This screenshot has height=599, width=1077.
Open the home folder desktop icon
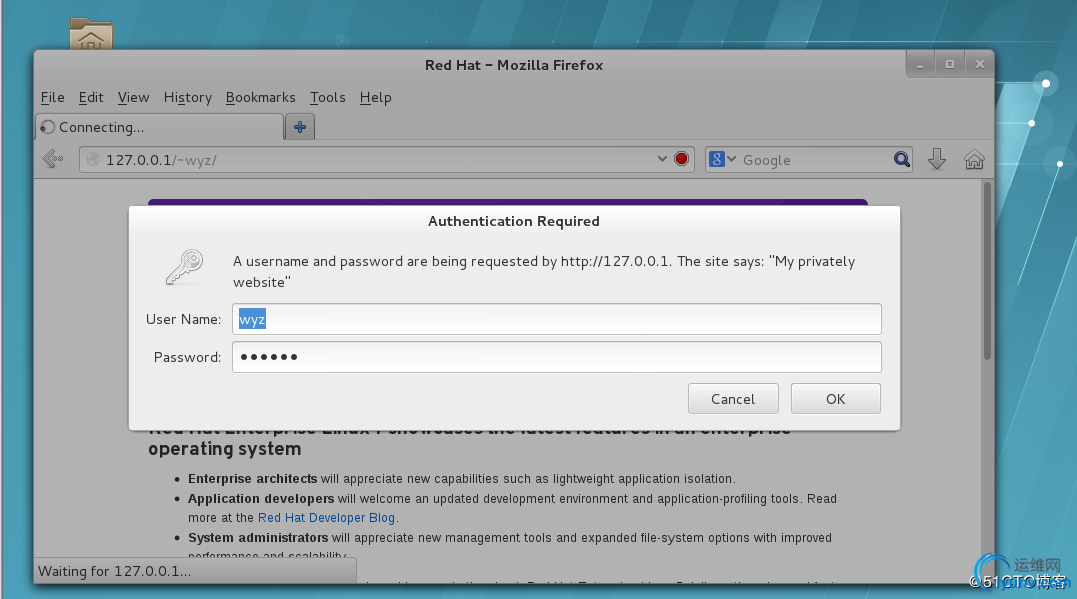pyautogui.click(x=91, y=33)
